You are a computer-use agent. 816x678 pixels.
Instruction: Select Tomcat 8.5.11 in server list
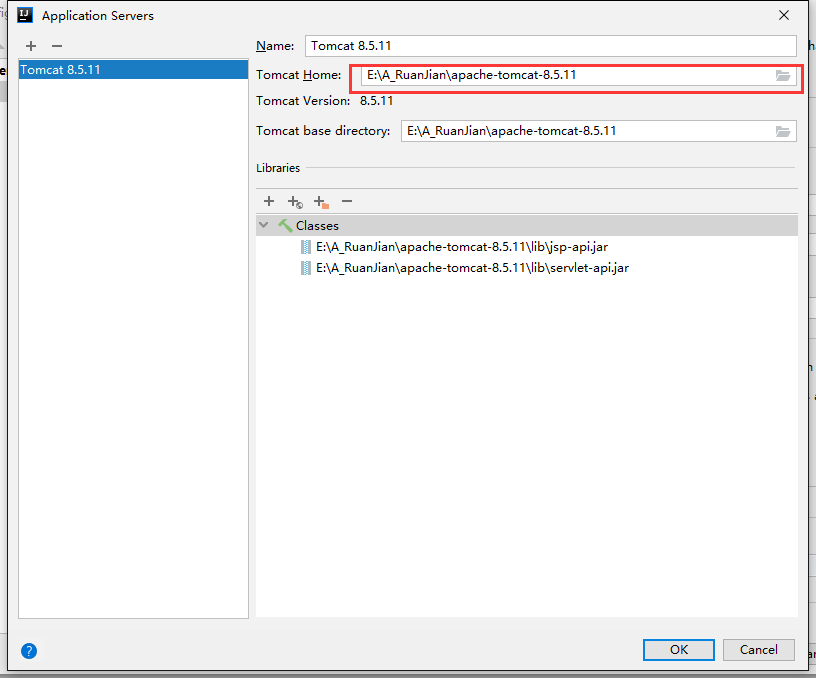(133, 70)
